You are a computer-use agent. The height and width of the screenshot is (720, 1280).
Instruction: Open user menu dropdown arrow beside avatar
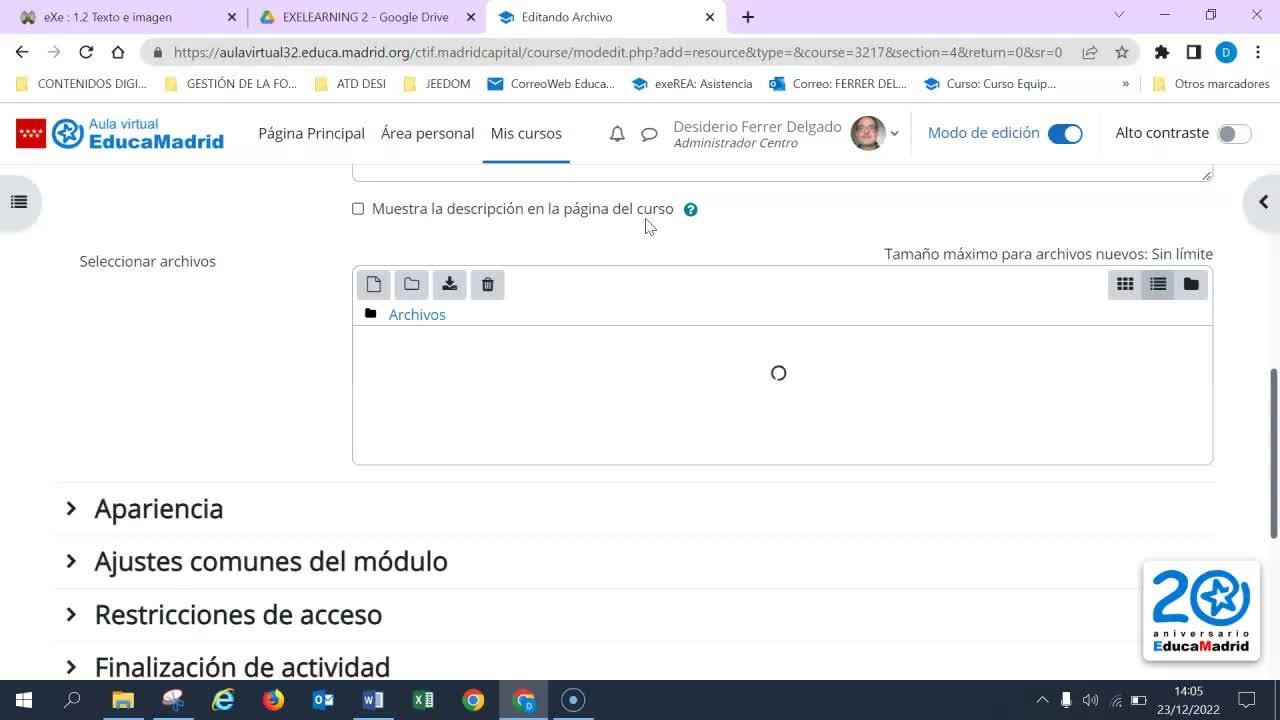point(894,134)
